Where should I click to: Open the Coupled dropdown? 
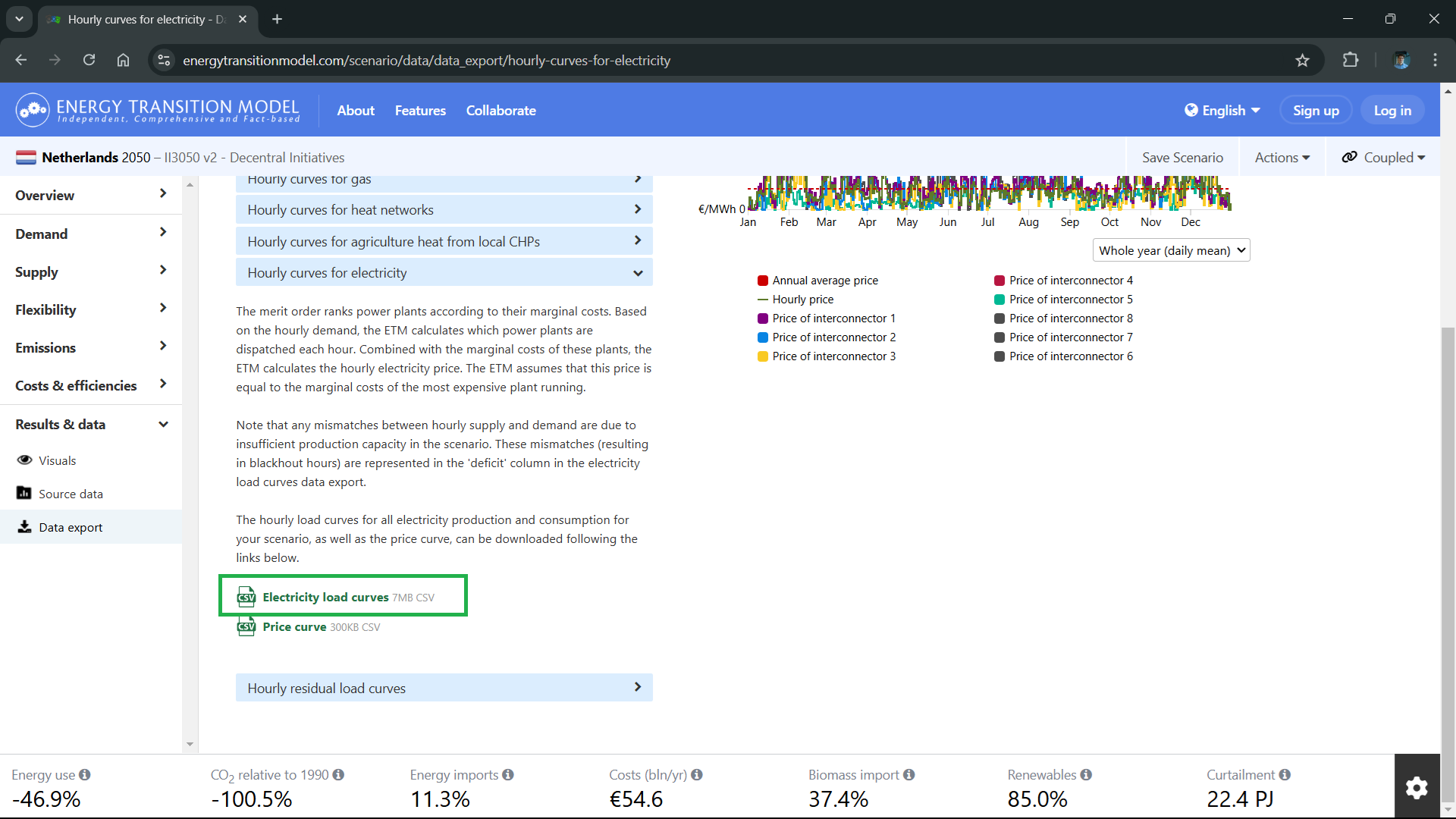[x=1383, y=157]
